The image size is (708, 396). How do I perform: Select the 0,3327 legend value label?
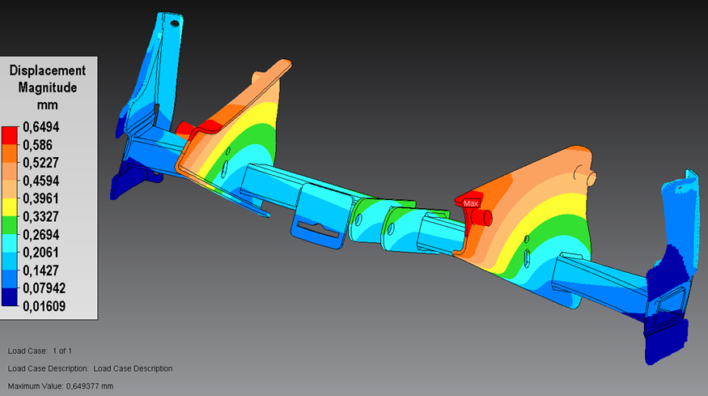point(41,216)
